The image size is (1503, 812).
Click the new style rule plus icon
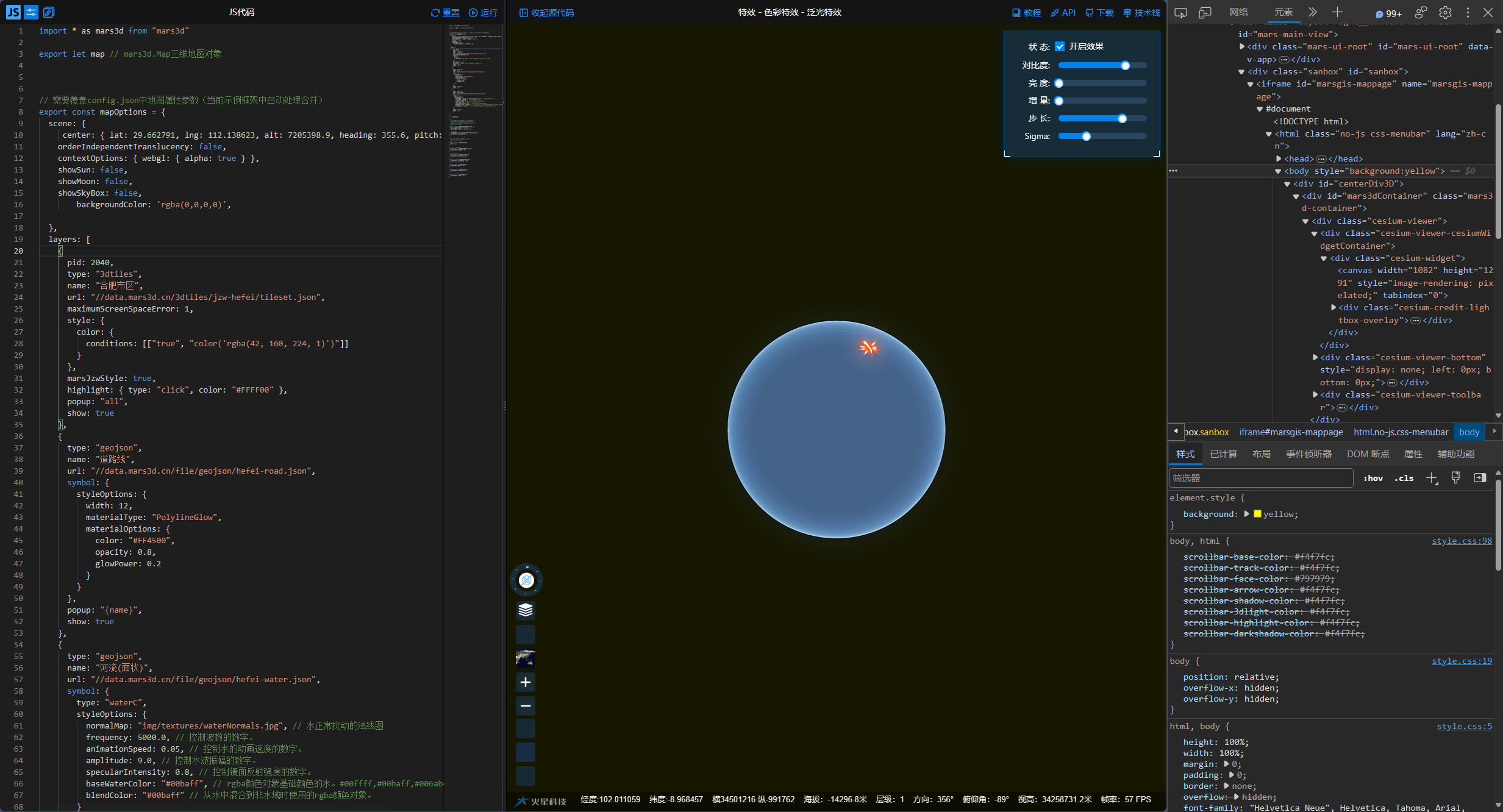tap(1432, 479)
